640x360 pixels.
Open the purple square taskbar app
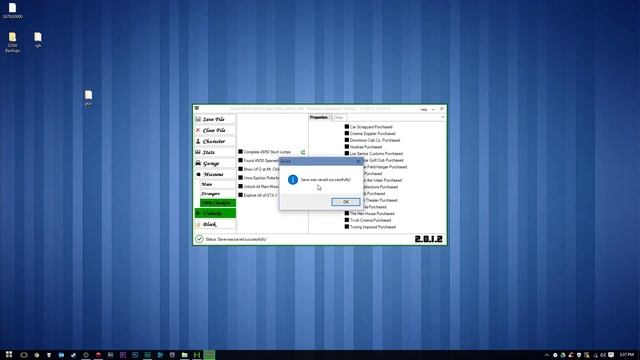123,355
